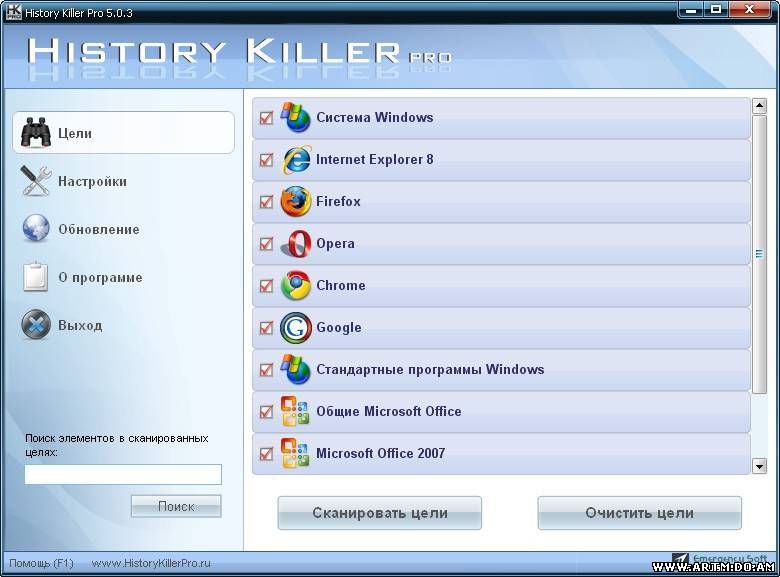780x577 pixels.
Task: Click the Windows flag icon beside Система Windows
Action: click(x=295, y=117)
